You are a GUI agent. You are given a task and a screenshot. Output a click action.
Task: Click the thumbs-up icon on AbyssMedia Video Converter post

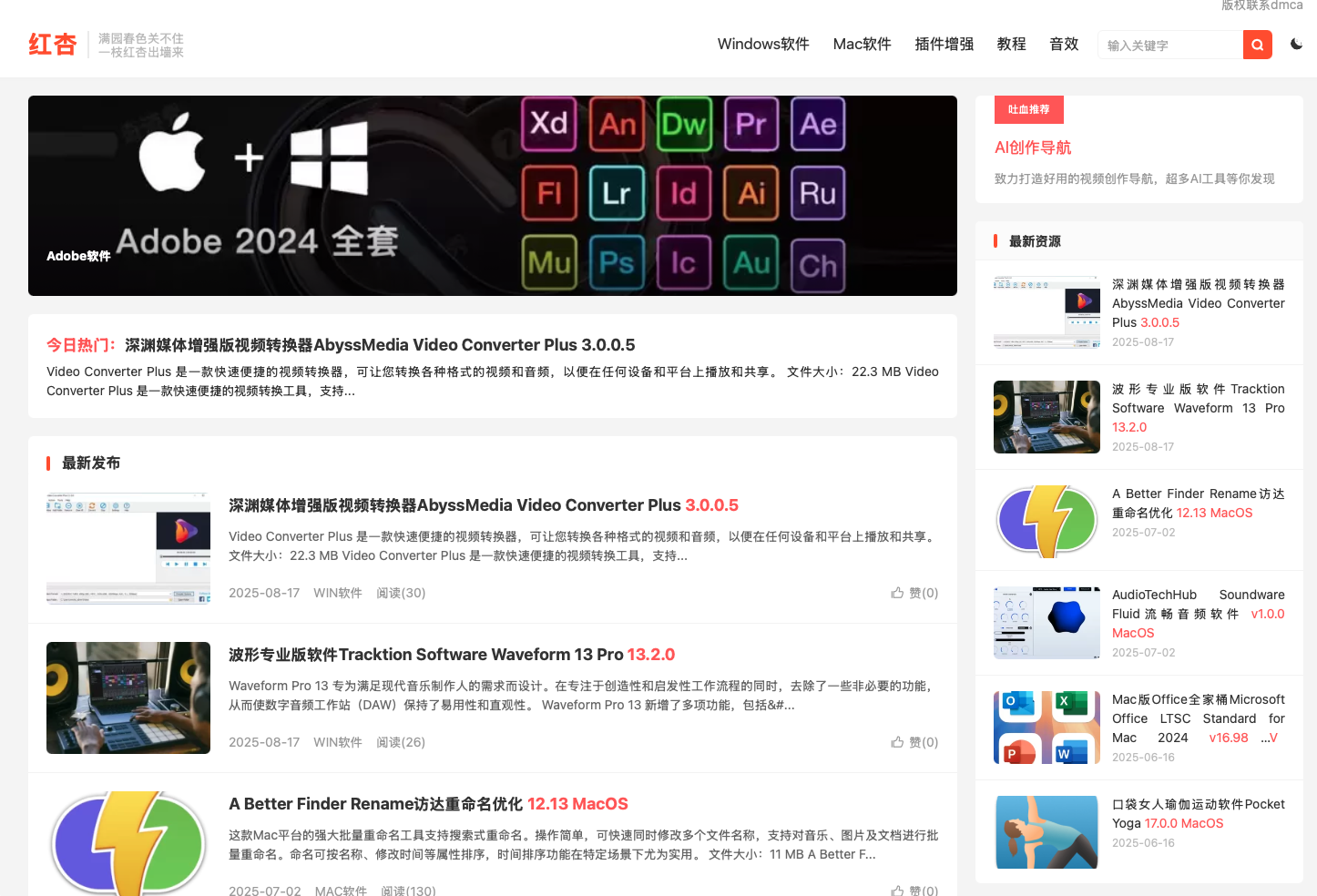coord(897,592)
